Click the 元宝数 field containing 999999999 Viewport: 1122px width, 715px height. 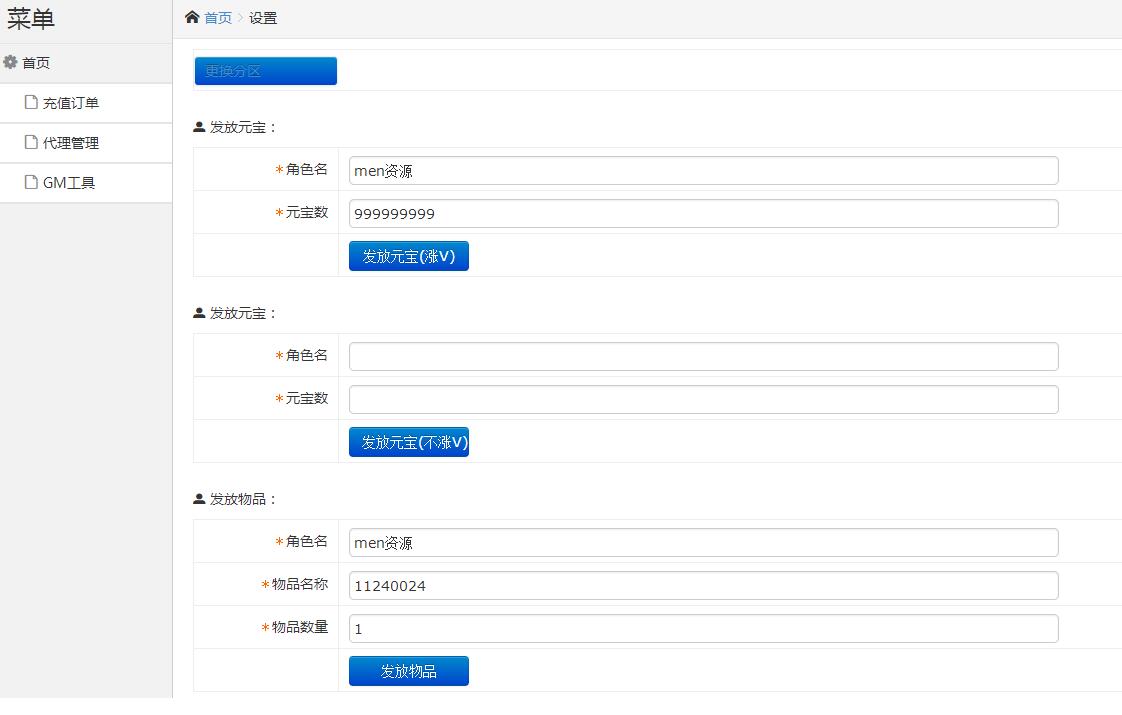pos(703,214)
